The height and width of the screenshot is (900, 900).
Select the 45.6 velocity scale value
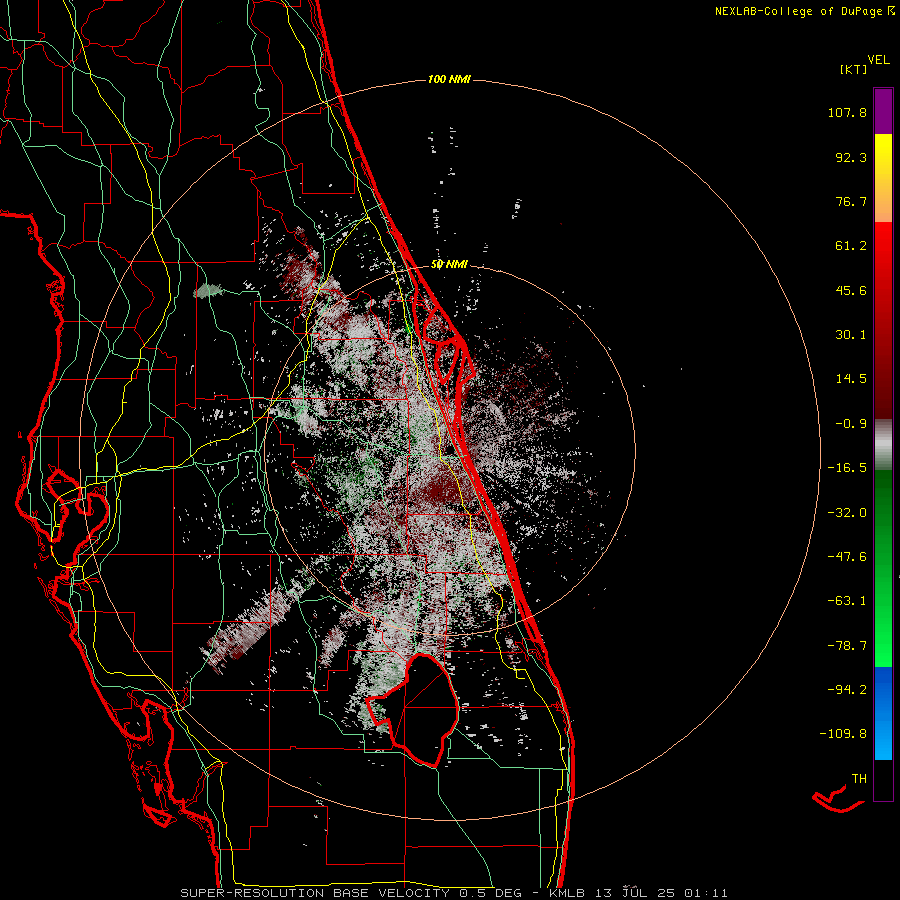point(851,290)
